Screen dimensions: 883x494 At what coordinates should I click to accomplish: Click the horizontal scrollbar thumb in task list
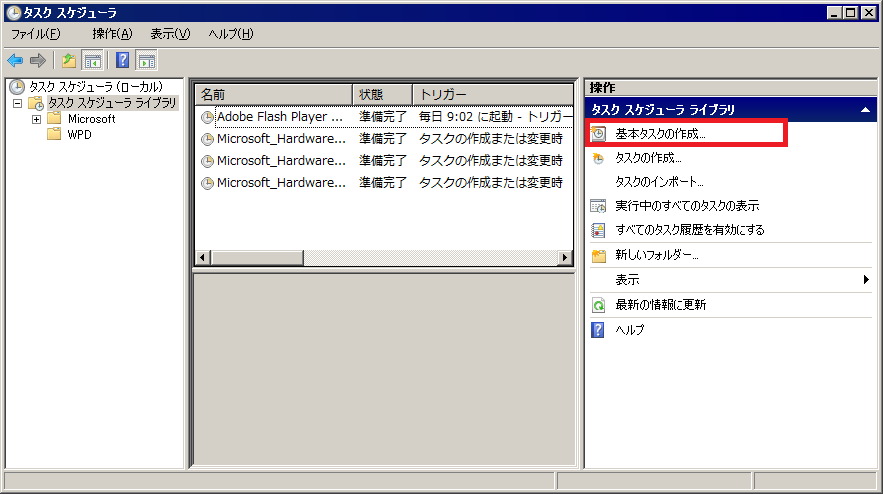point(257,257)
